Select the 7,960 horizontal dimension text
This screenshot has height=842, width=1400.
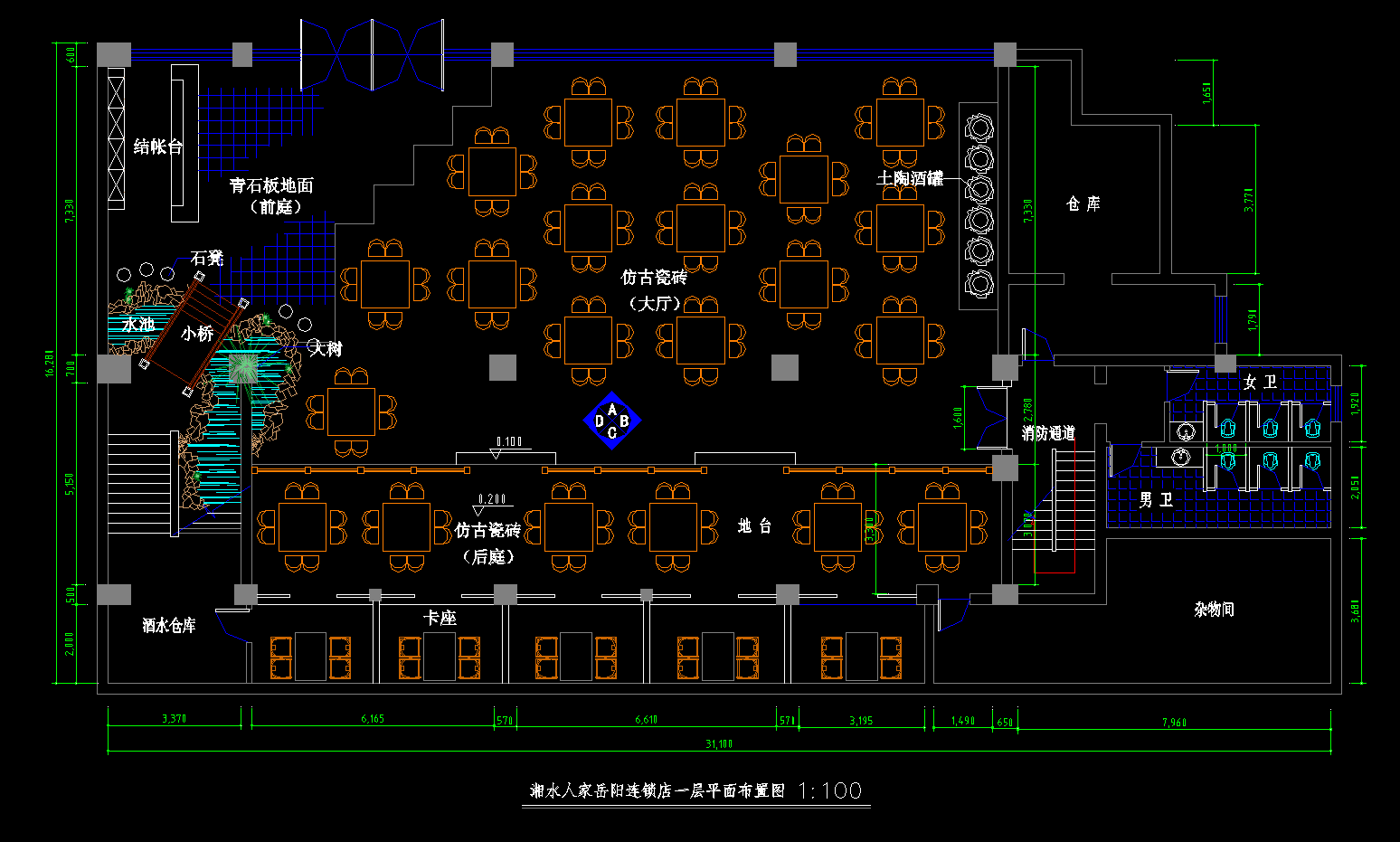pyautogui.click(x=1174, y=722)
